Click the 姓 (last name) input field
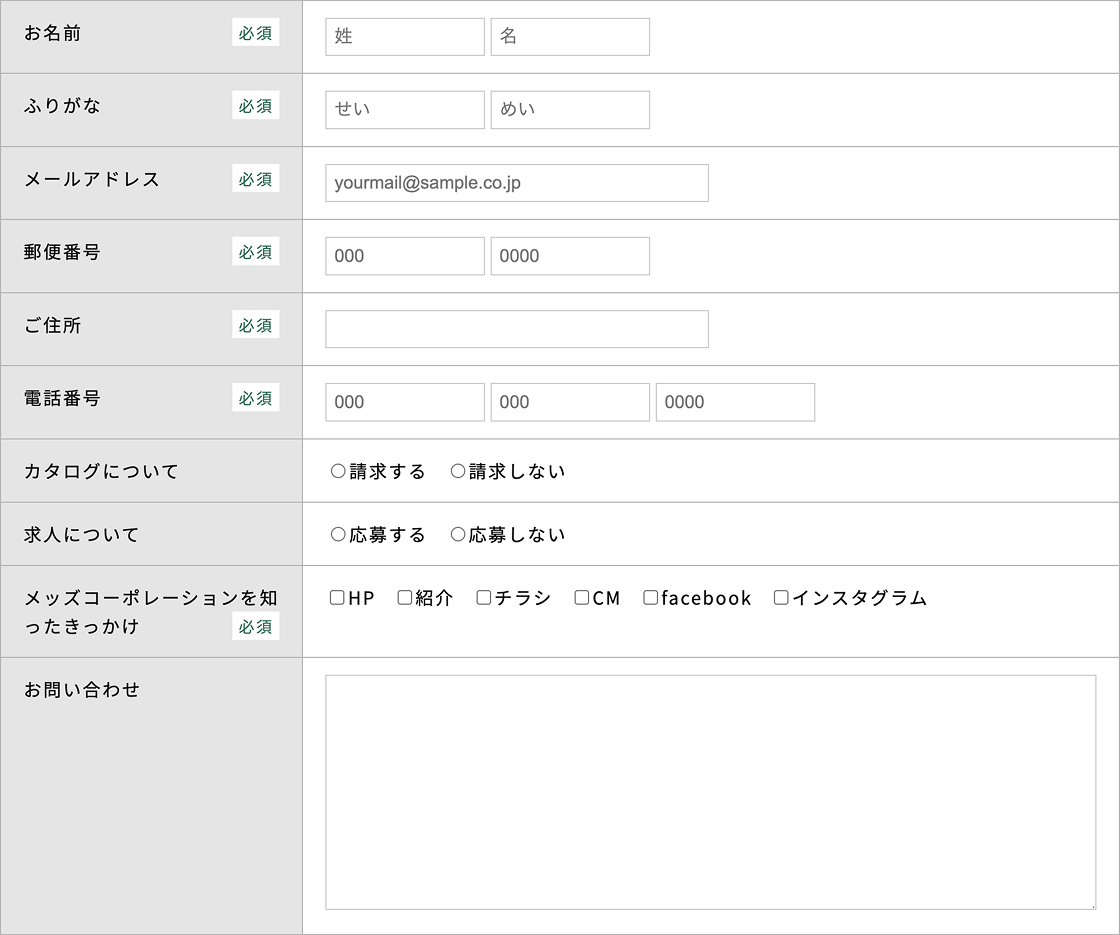1120x935 pixels. click(404, 37)
